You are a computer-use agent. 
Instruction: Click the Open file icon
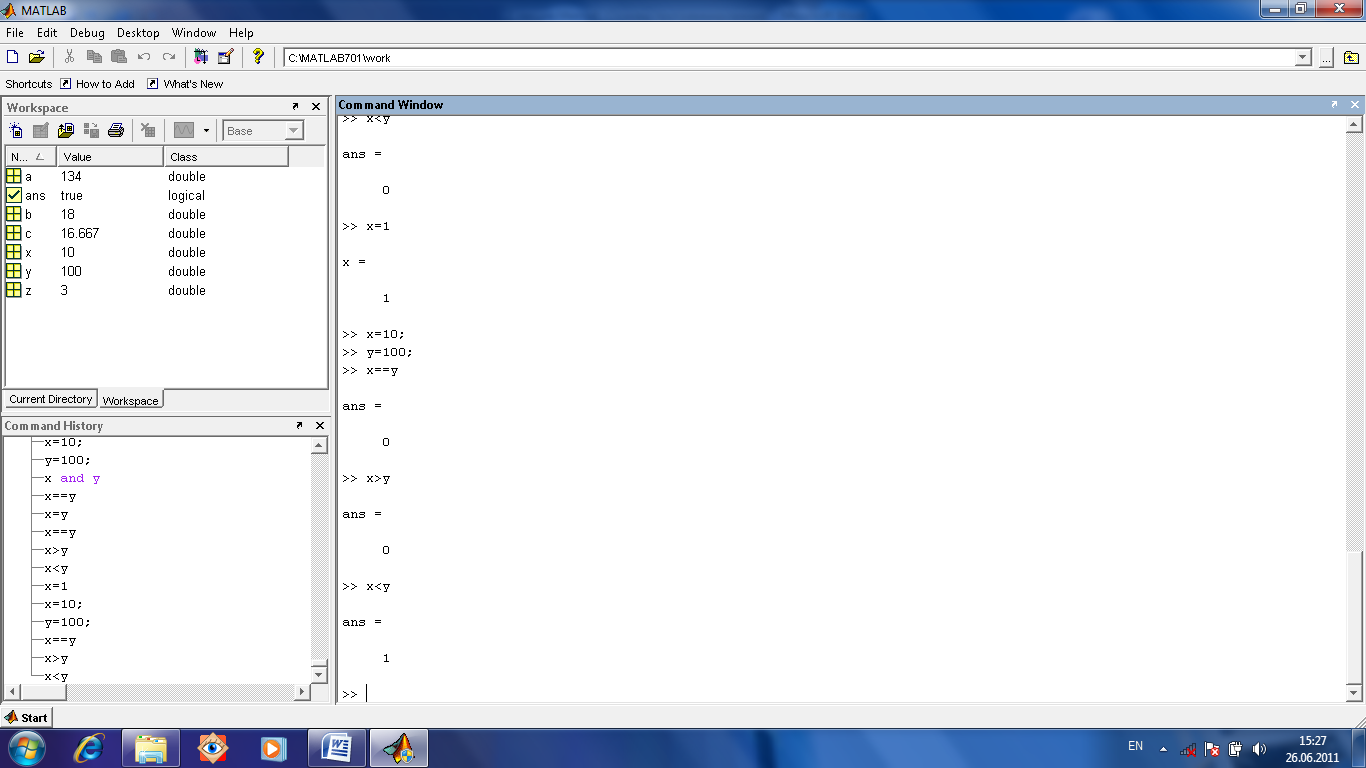click(x=37, y=57)
